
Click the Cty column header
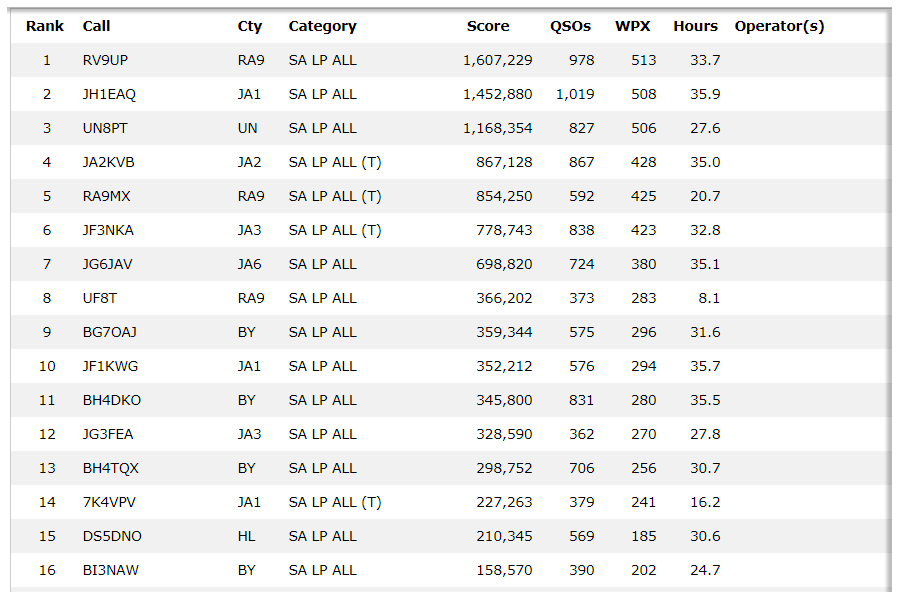249,26
